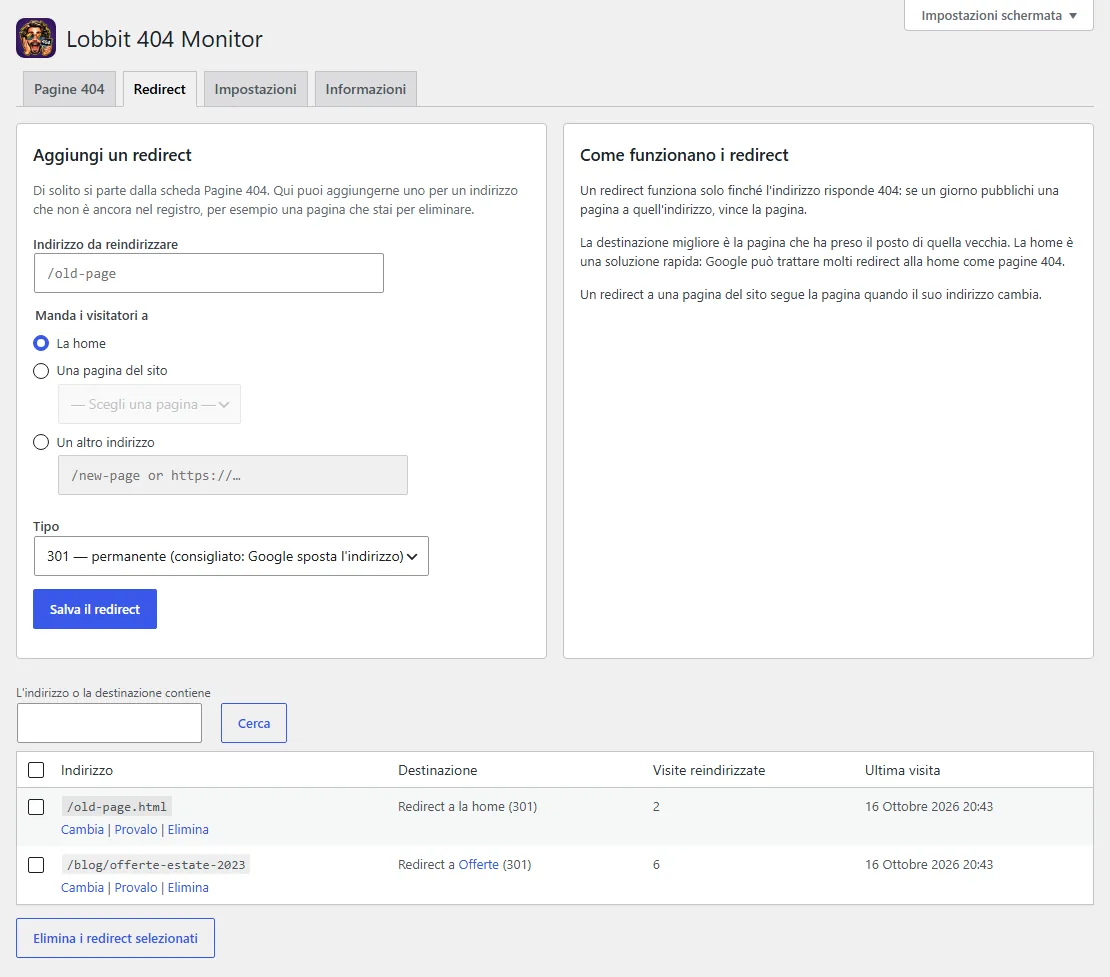Click the Salva il redirect button

click(x=95, y=609)
